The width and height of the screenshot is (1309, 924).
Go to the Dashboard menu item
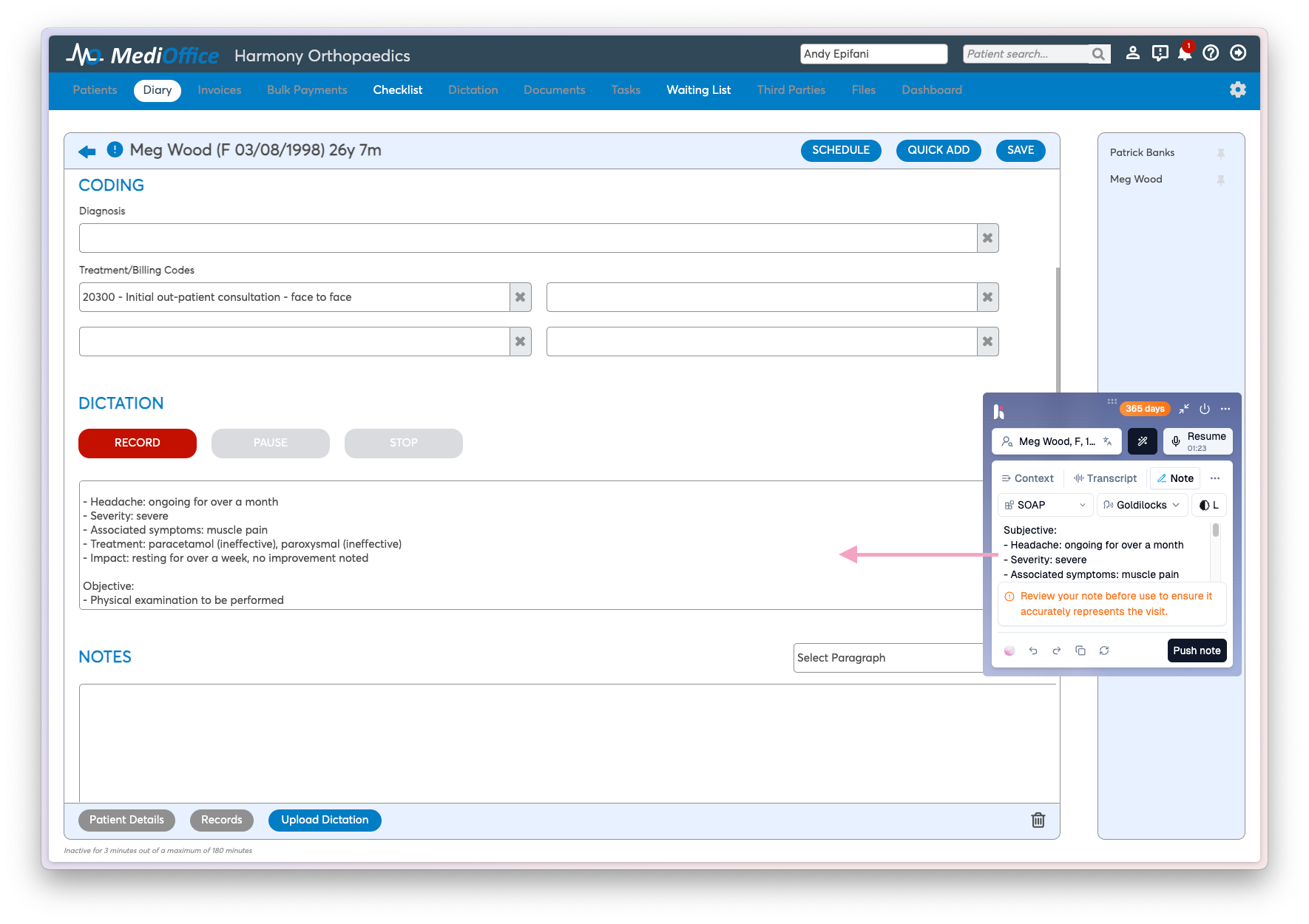pyautogui.click(x=932, y=89)
